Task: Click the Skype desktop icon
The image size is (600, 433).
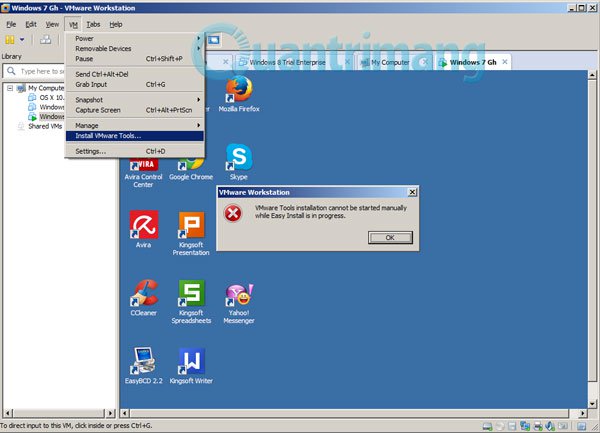Action: pyautogui.click(x=238, y=157)
